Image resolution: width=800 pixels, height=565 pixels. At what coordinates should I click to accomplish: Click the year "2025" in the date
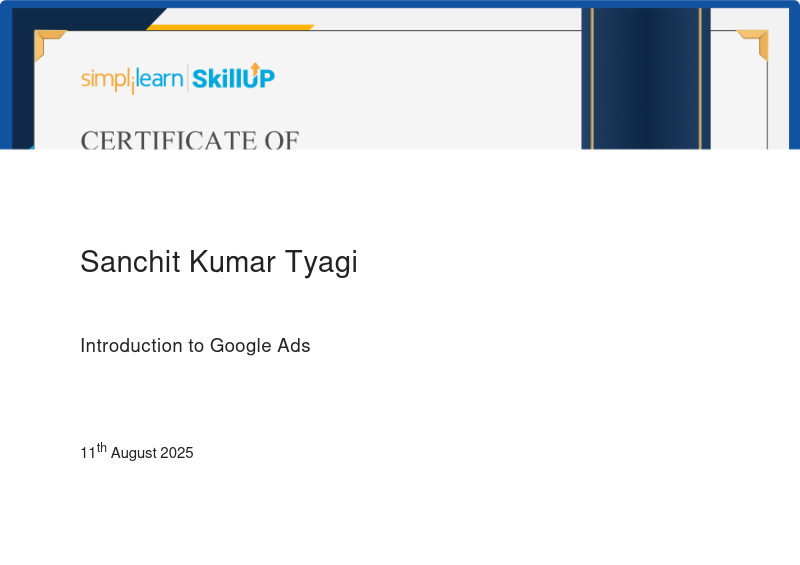177,453
